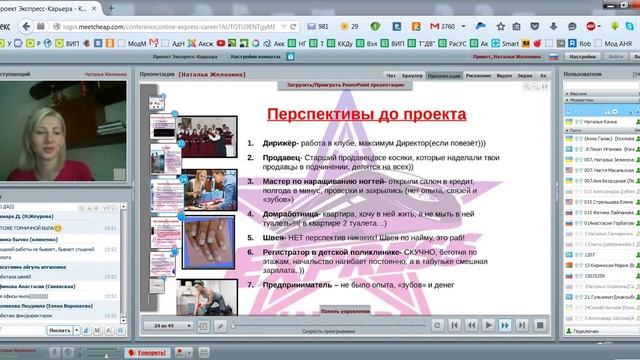Select the pencil annotation tool icon
Image resolution: width=640 pixels, height=360 pixels.
220,326
